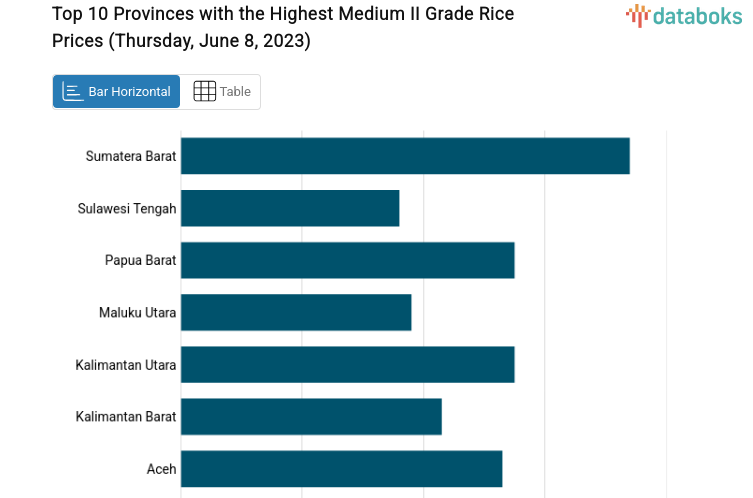
Task: Click the Papua Barat axis label
Action: pos(140,260)
